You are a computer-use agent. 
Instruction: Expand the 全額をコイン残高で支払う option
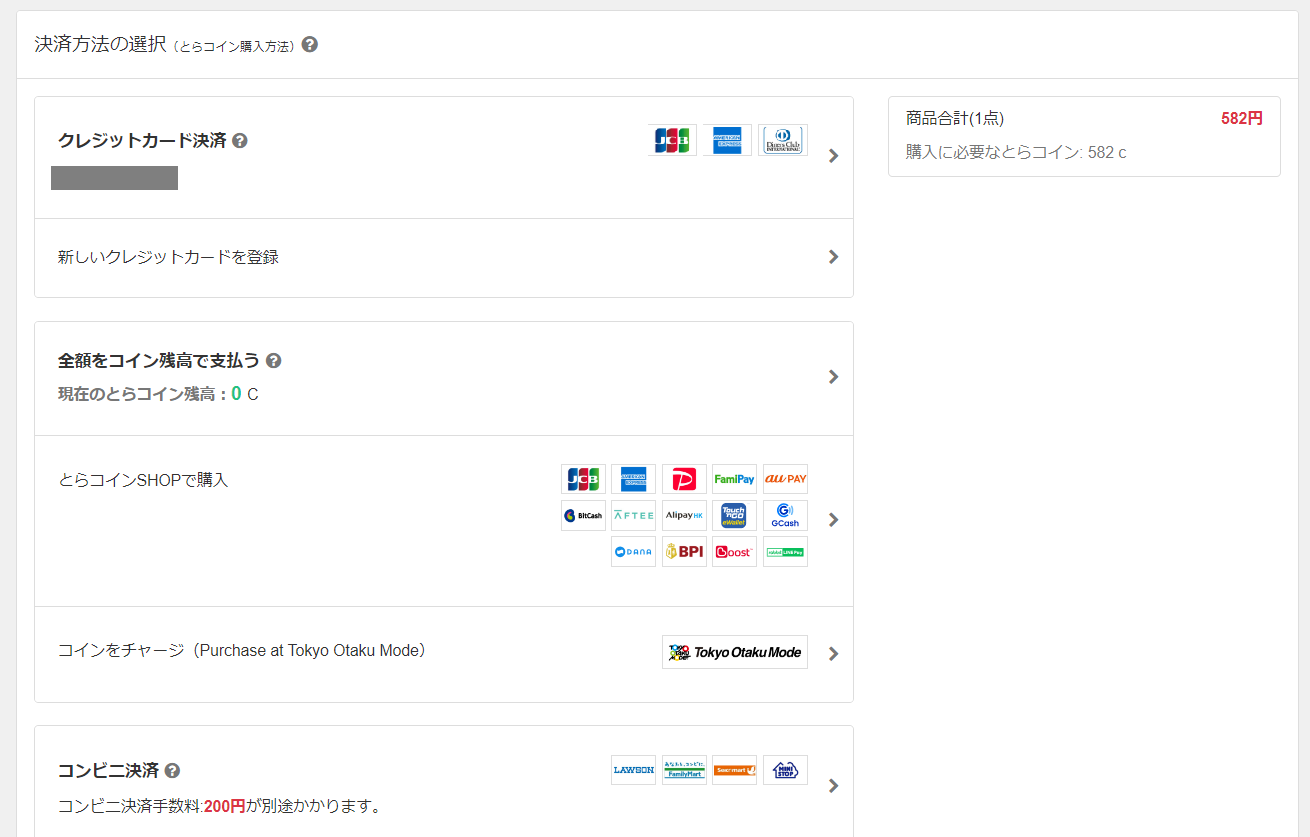[833, 377]
